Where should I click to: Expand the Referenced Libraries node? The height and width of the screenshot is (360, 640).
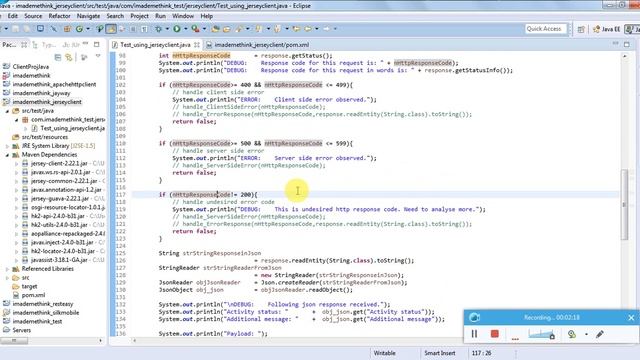pyautogui.click(x=7, y=269)
